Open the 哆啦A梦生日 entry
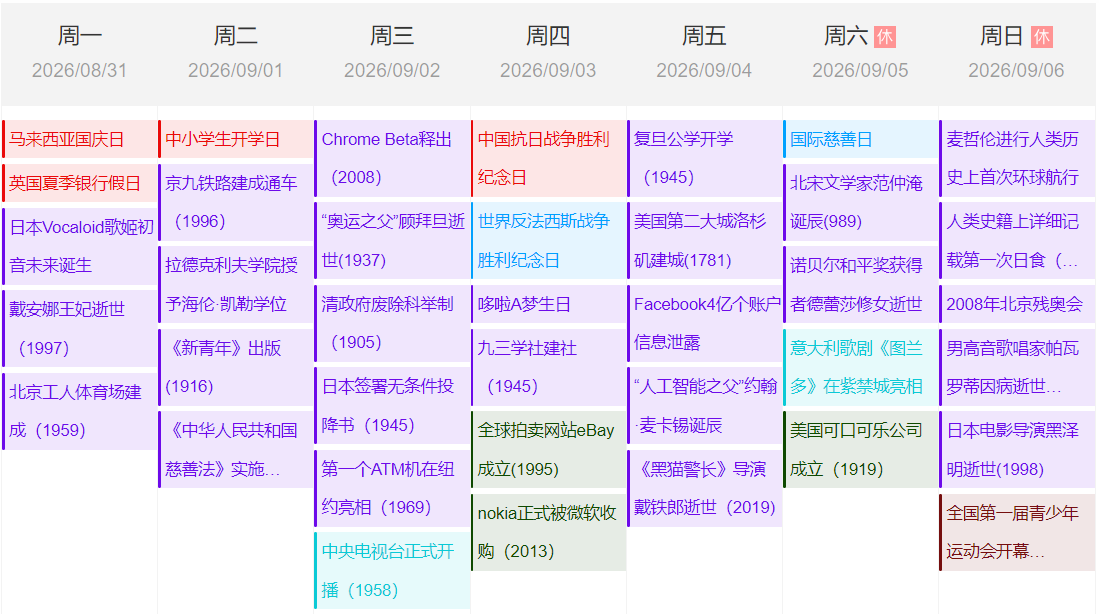This screenshot has height=614, width=1099. click(548, 304)
